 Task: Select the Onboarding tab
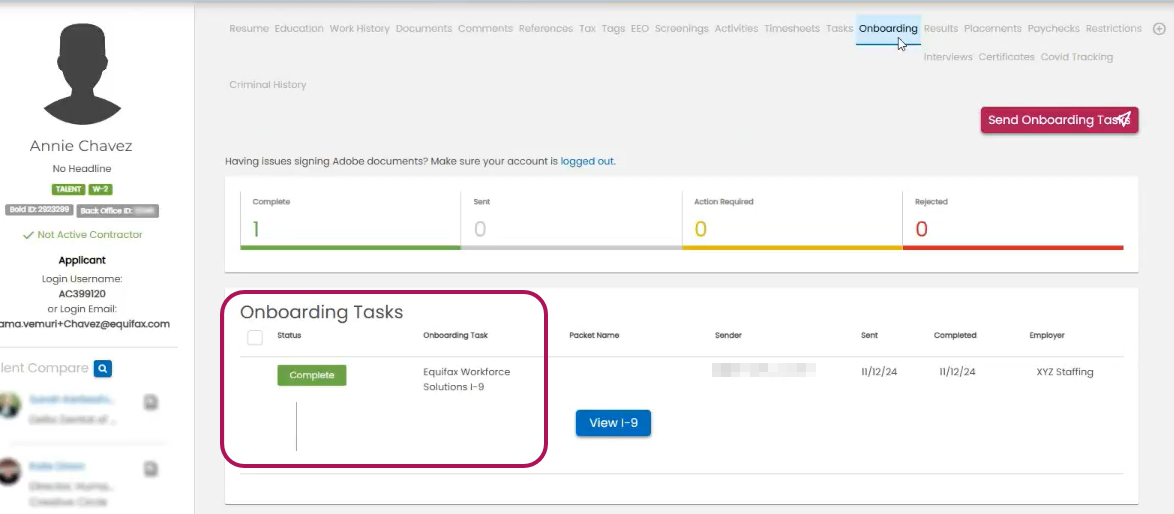[x=888, y=28]
